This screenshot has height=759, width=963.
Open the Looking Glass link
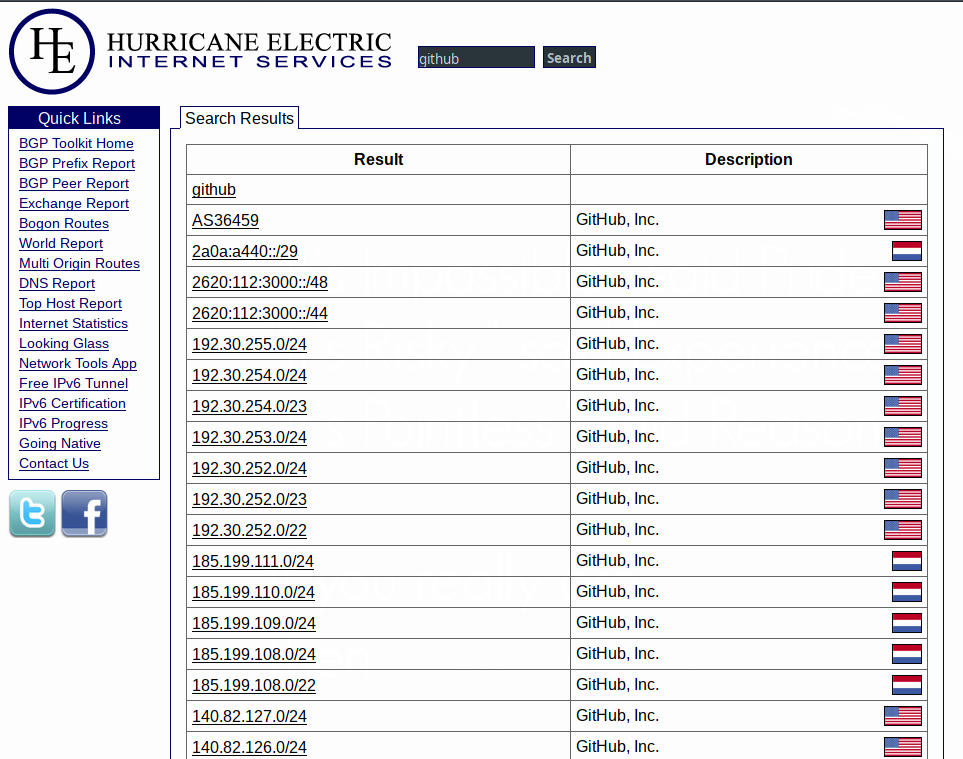pyautogui.click(x=64, y=343)
